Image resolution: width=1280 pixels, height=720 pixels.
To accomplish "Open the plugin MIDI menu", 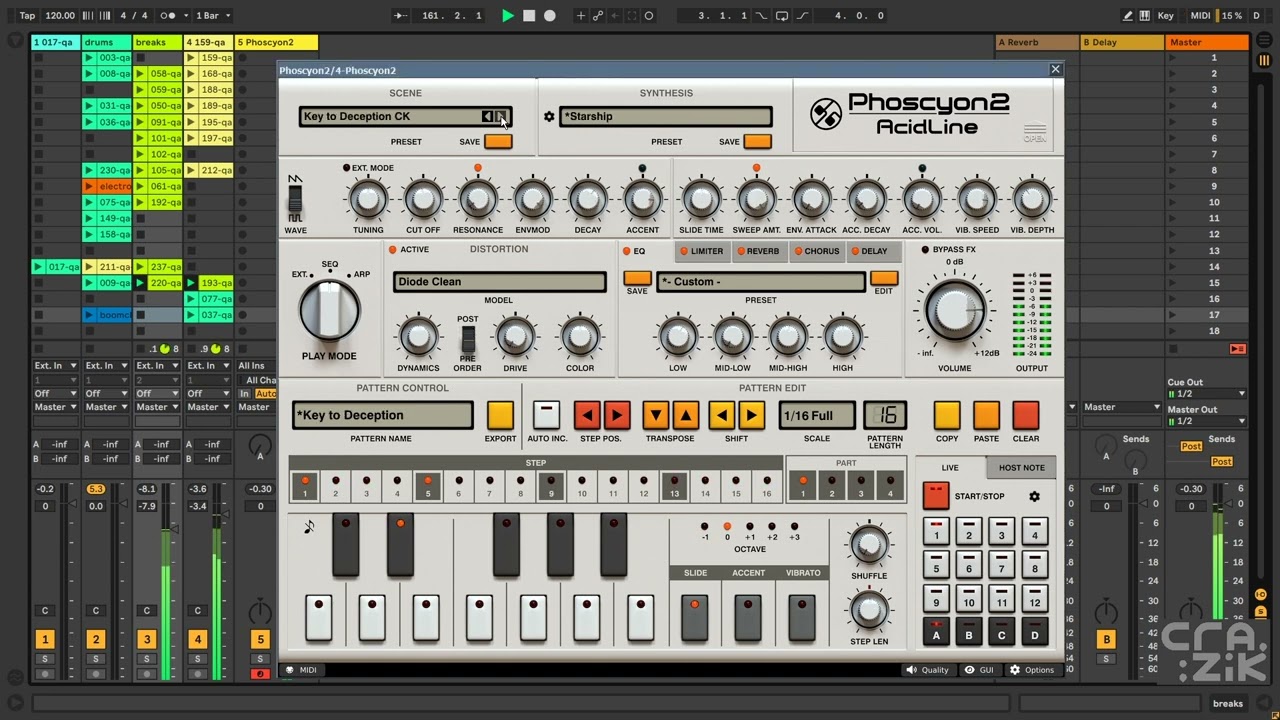I will pyautogui.click(x=301, y=670).
